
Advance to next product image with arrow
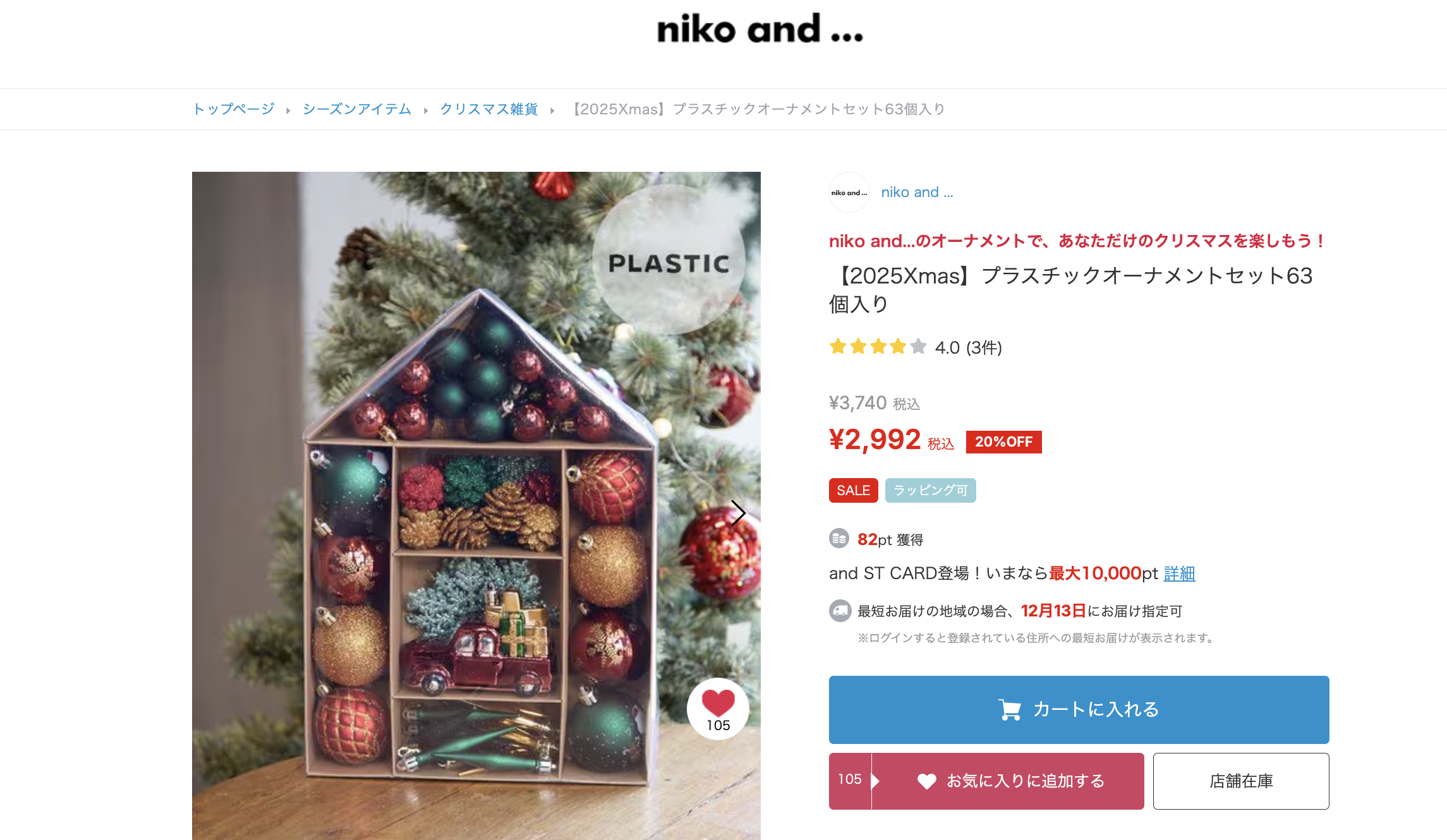pos(738,513)
